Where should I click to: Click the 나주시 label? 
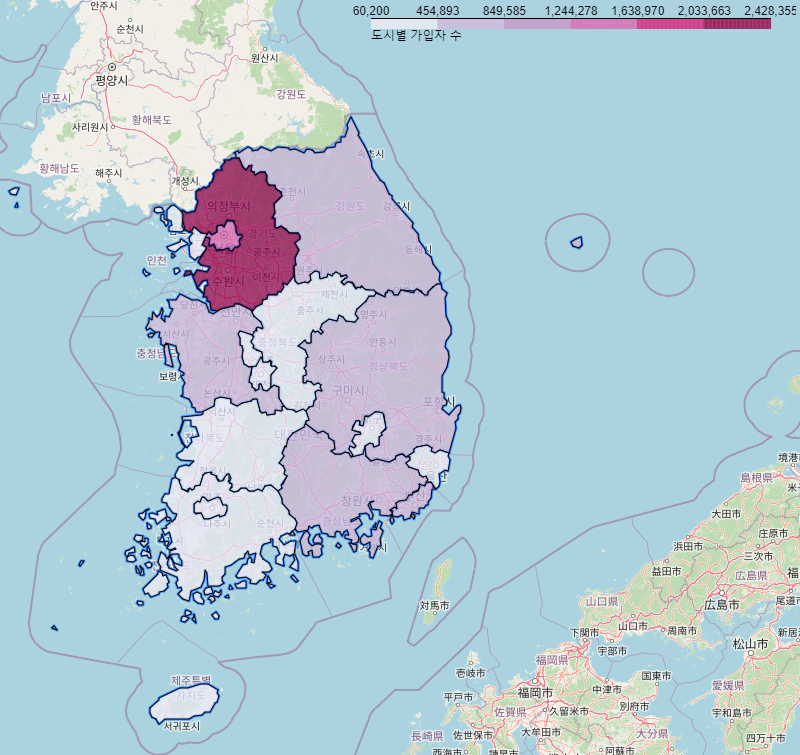217,524
